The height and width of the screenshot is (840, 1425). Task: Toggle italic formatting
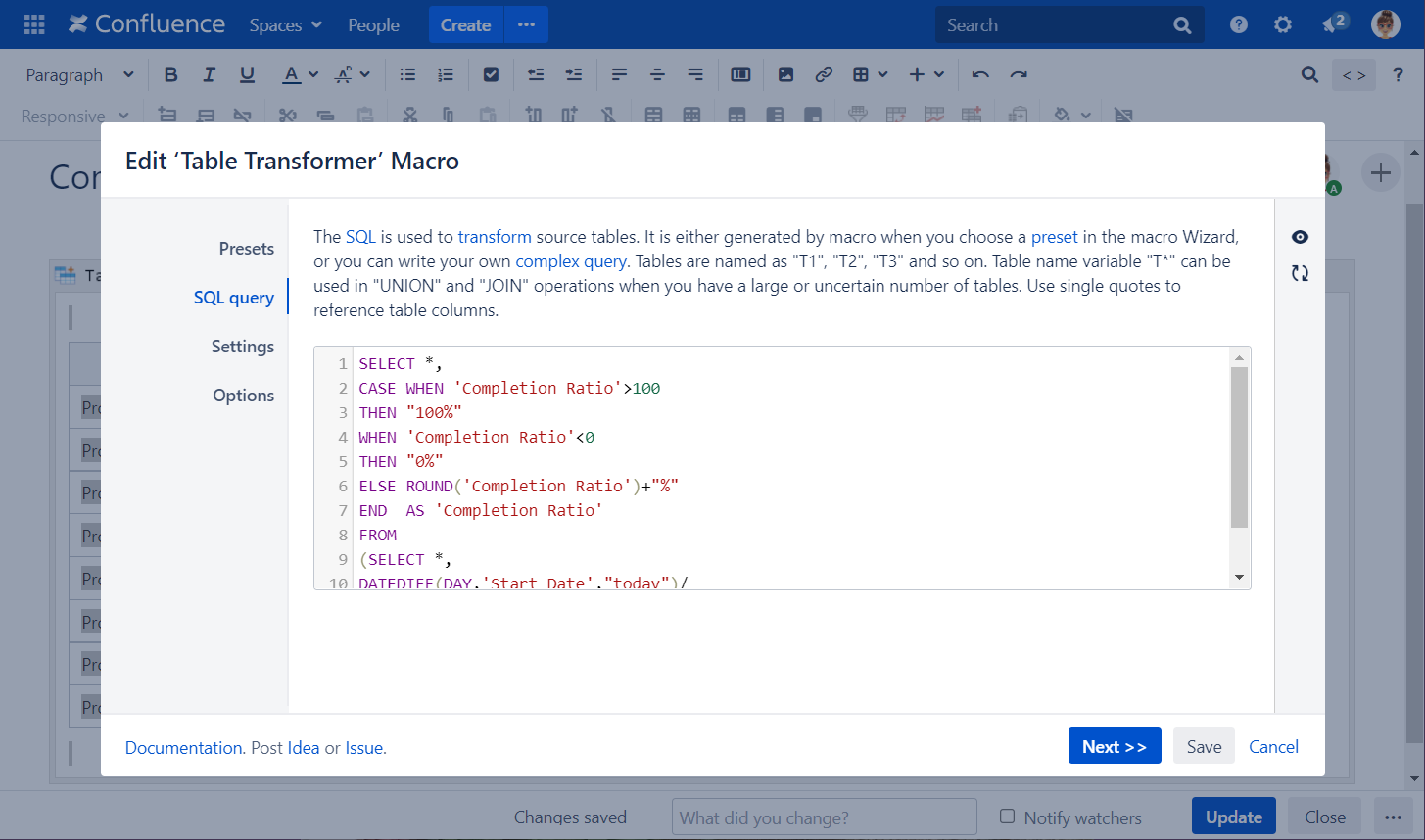tap(209, 74)
